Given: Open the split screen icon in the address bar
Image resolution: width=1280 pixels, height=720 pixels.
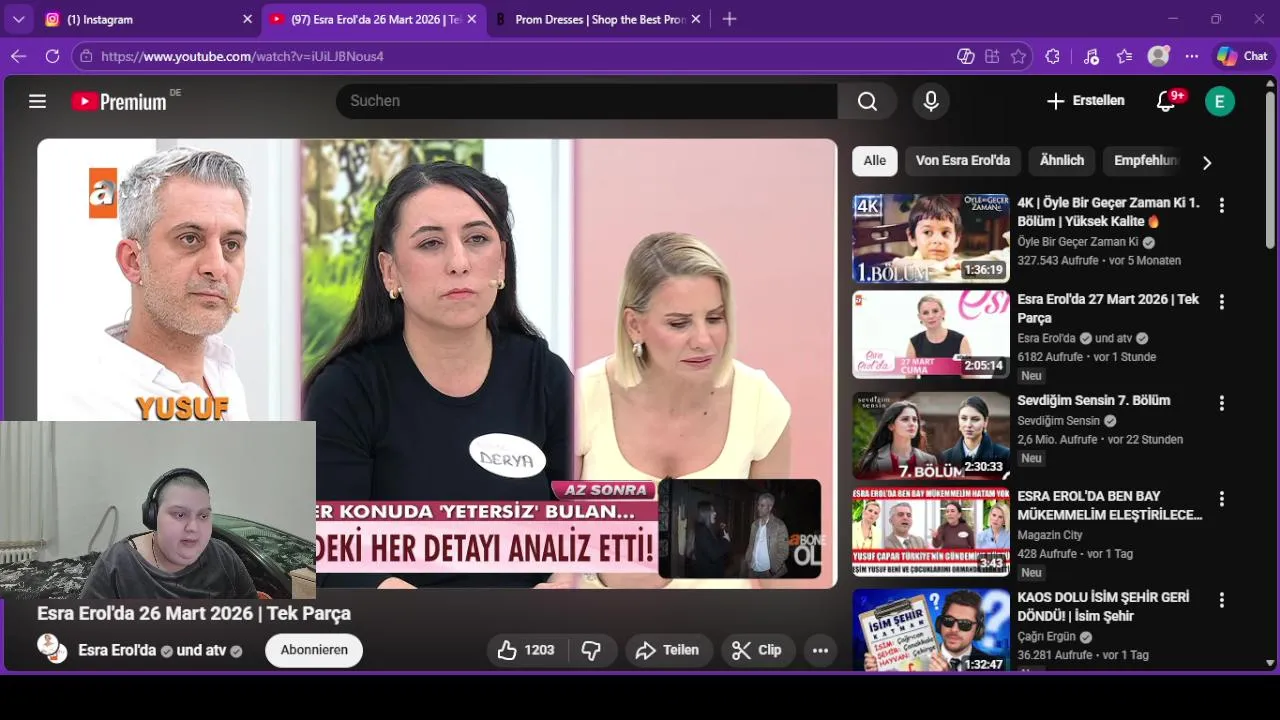Looking at the screenshot, I should (x=965, y=56).
